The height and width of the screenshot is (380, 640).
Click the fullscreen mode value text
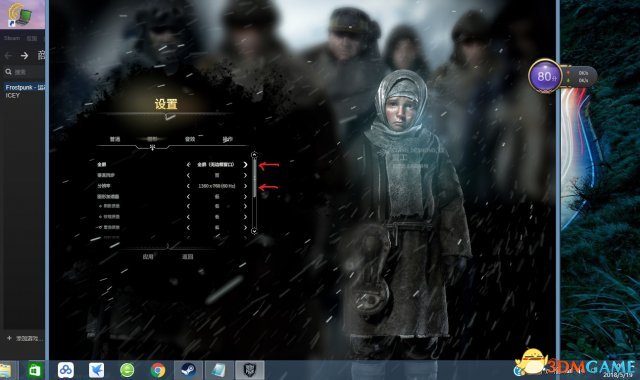coord(216,164)
